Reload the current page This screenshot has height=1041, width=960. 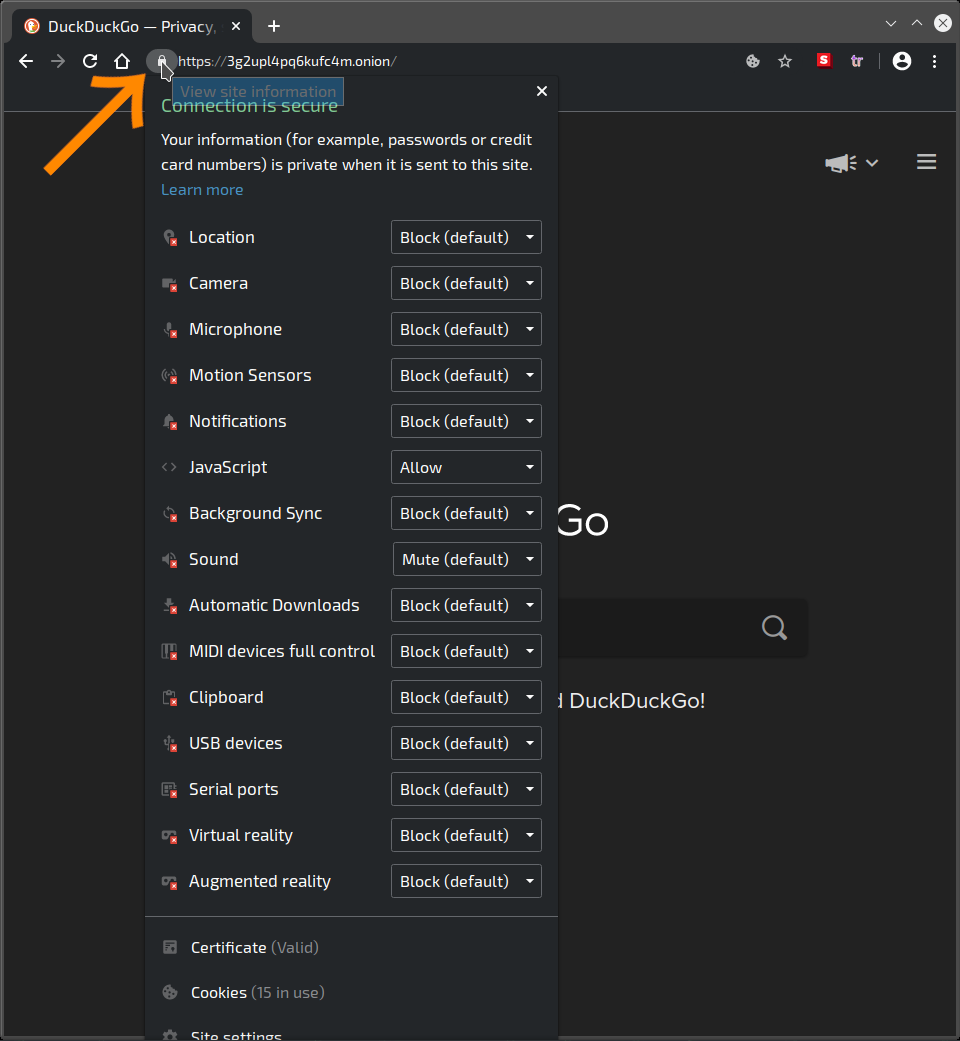click(x=90, y=61)
